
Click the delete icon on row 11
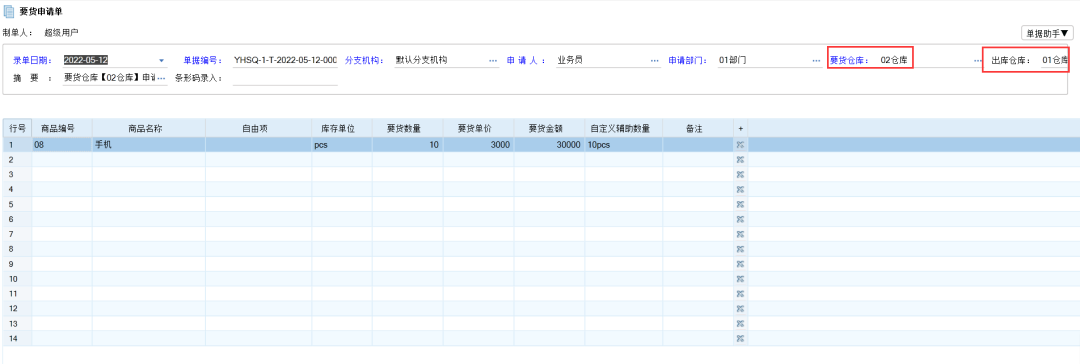tap(740, 294)
